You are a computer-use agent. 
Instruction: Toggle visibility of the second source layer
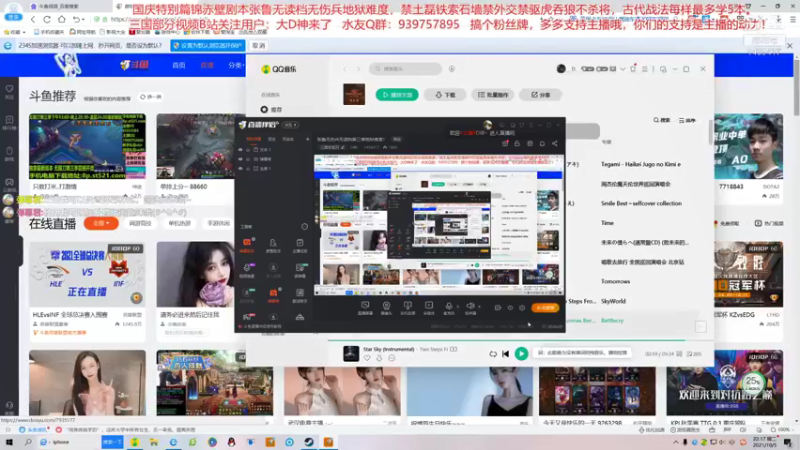240,159
